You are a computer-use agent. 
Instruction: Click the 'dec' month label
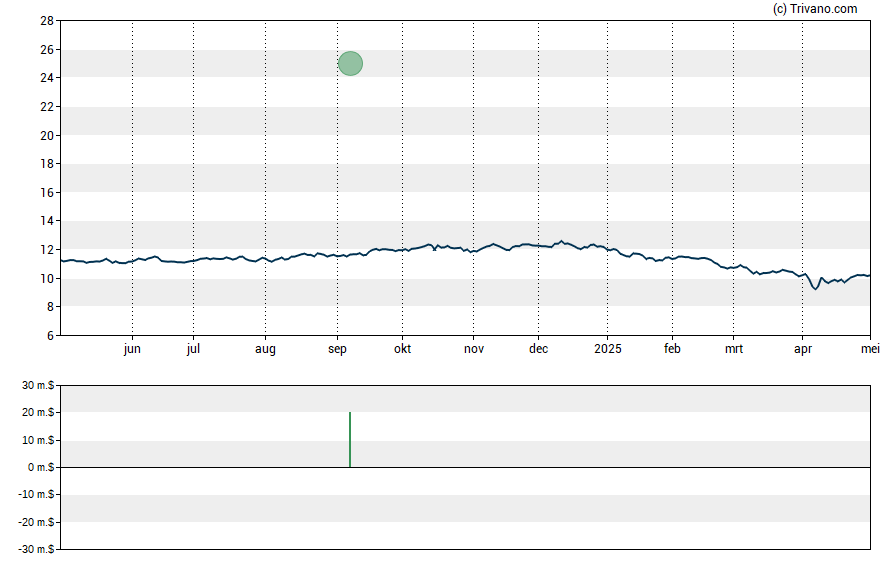(x=539, y=349)
